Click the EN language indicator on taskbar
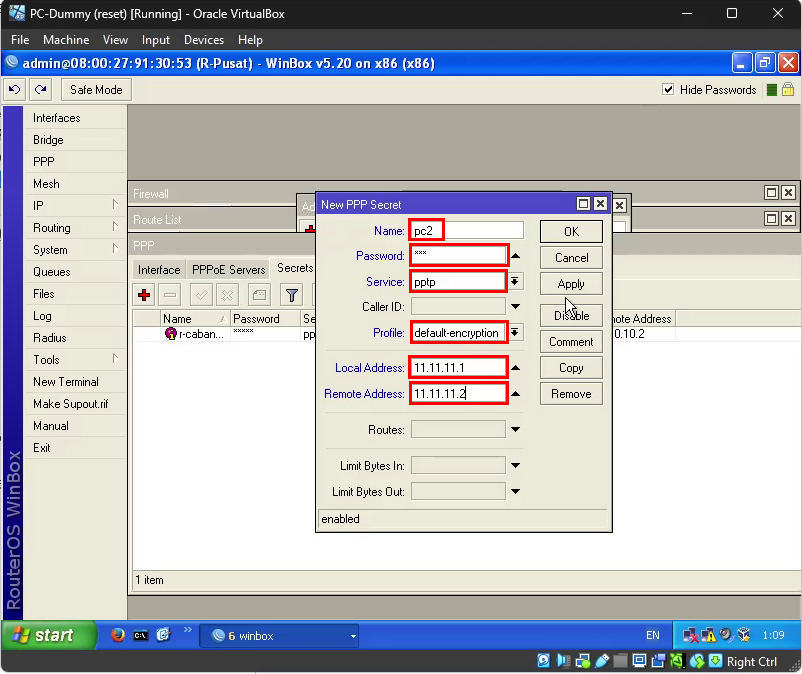The image size is (802, 674). pyautogui.click(x=653, y=635)
